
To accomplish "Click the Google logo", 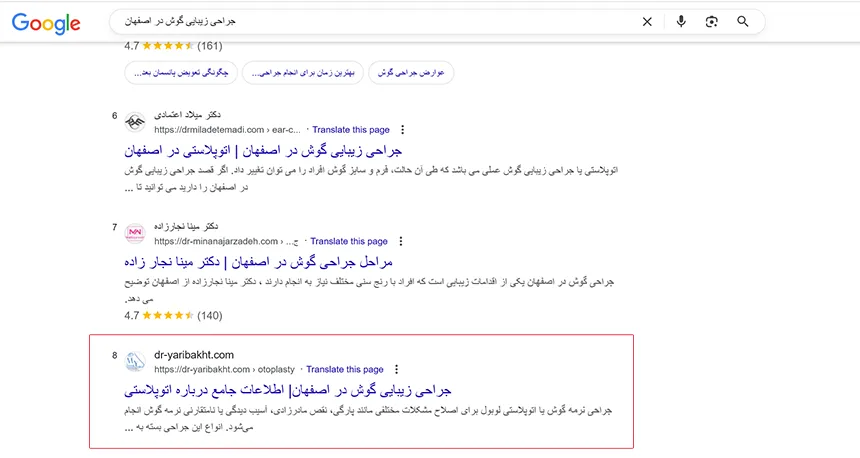I will [46, 22].
